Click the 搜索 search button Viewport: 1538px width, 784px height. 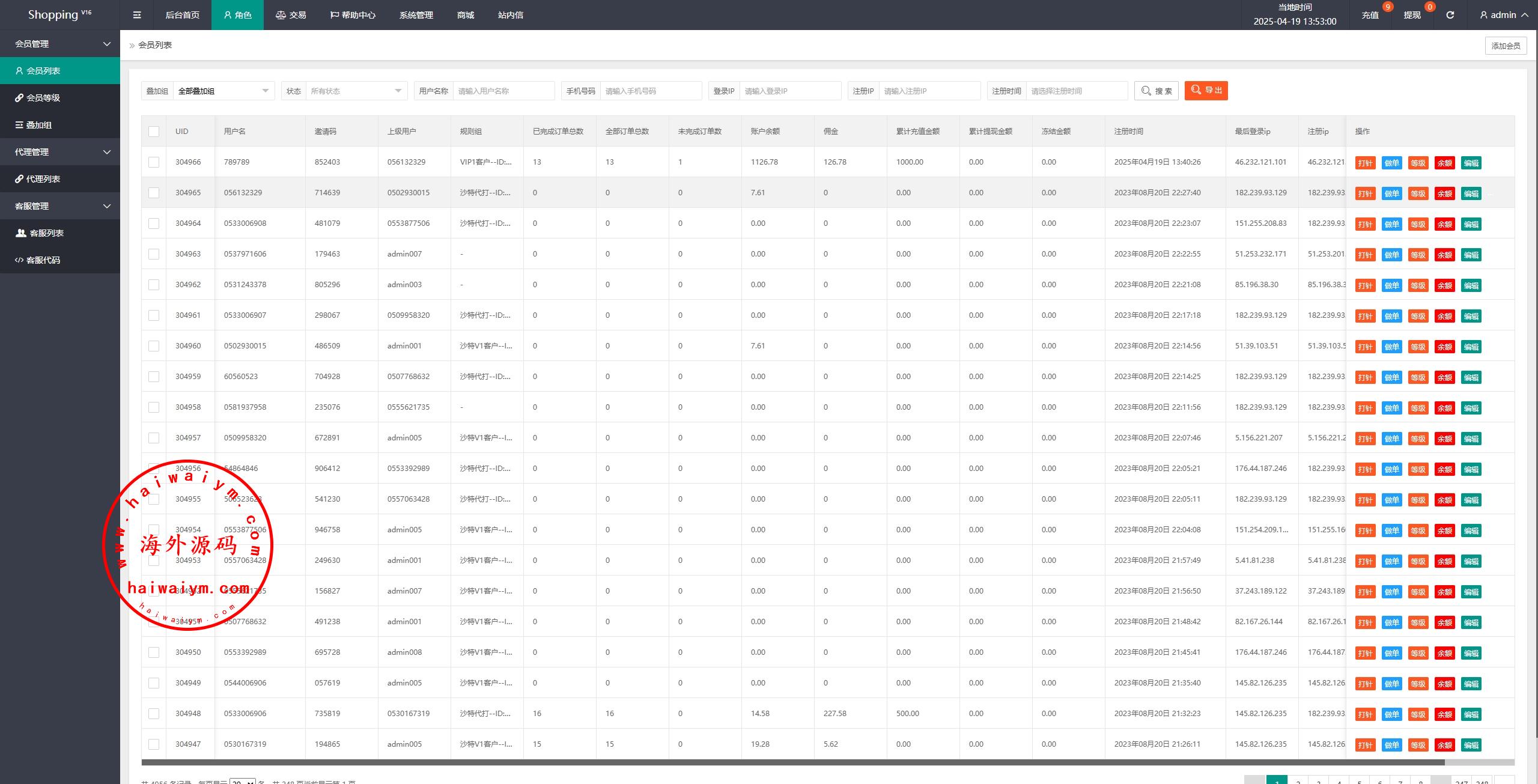pos(1157,91)
